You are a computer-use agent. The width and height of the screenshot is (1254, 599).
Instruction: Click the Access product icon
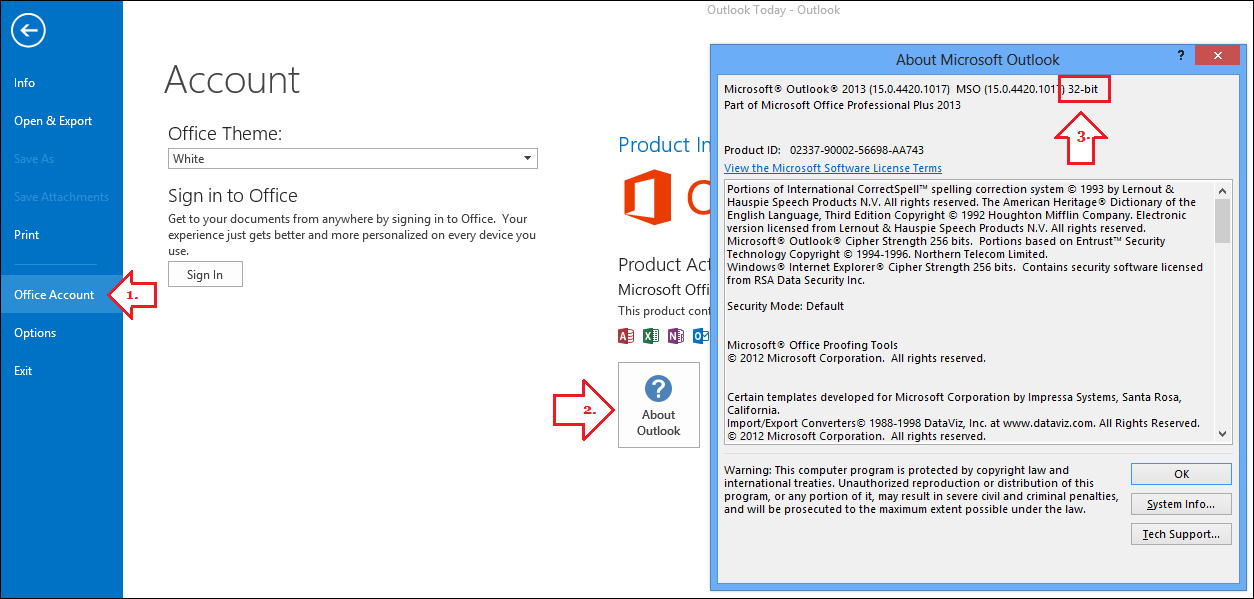coord(627,335)
